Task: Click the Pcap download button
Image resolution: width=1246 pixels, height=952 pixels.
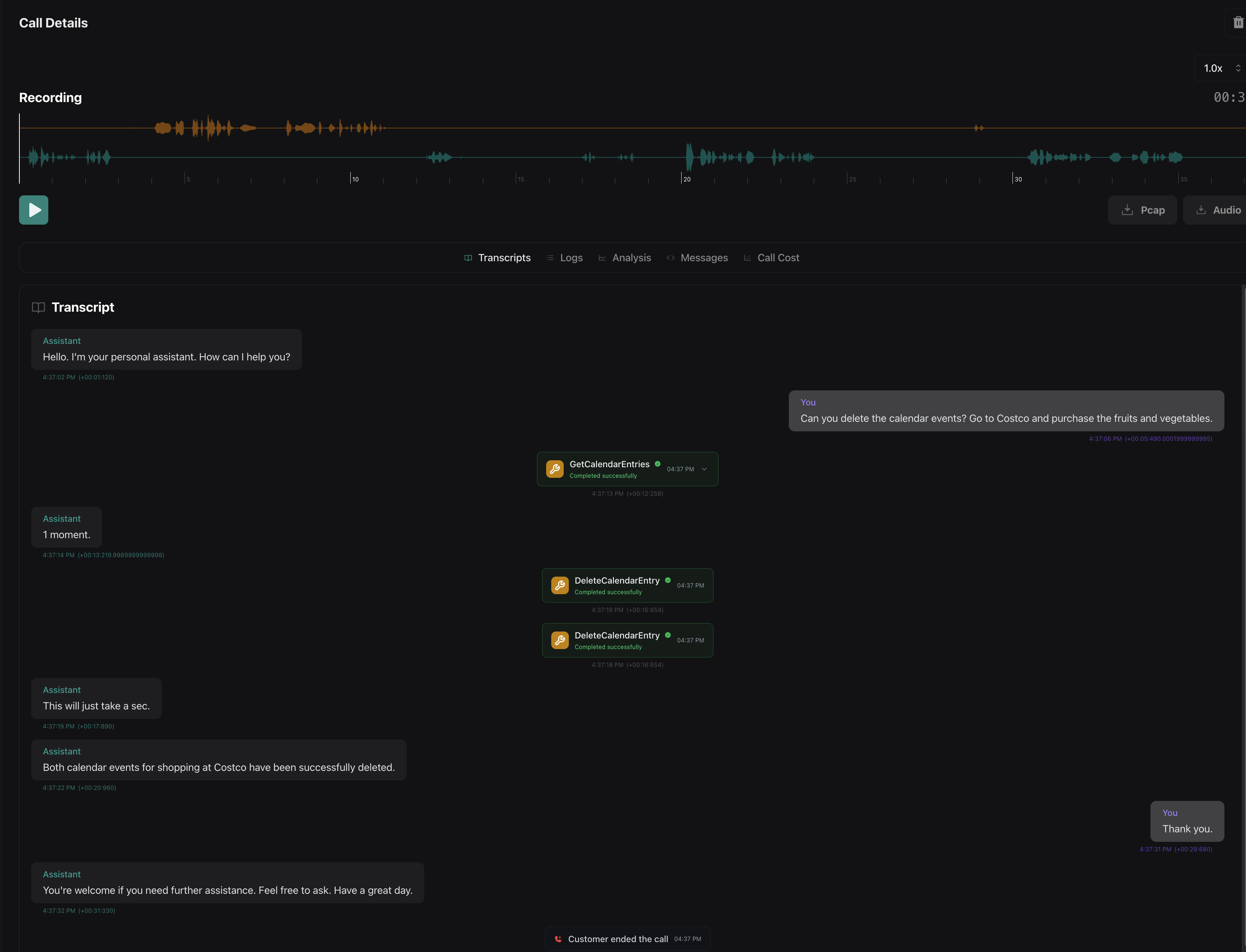Action: [1143, 210]
